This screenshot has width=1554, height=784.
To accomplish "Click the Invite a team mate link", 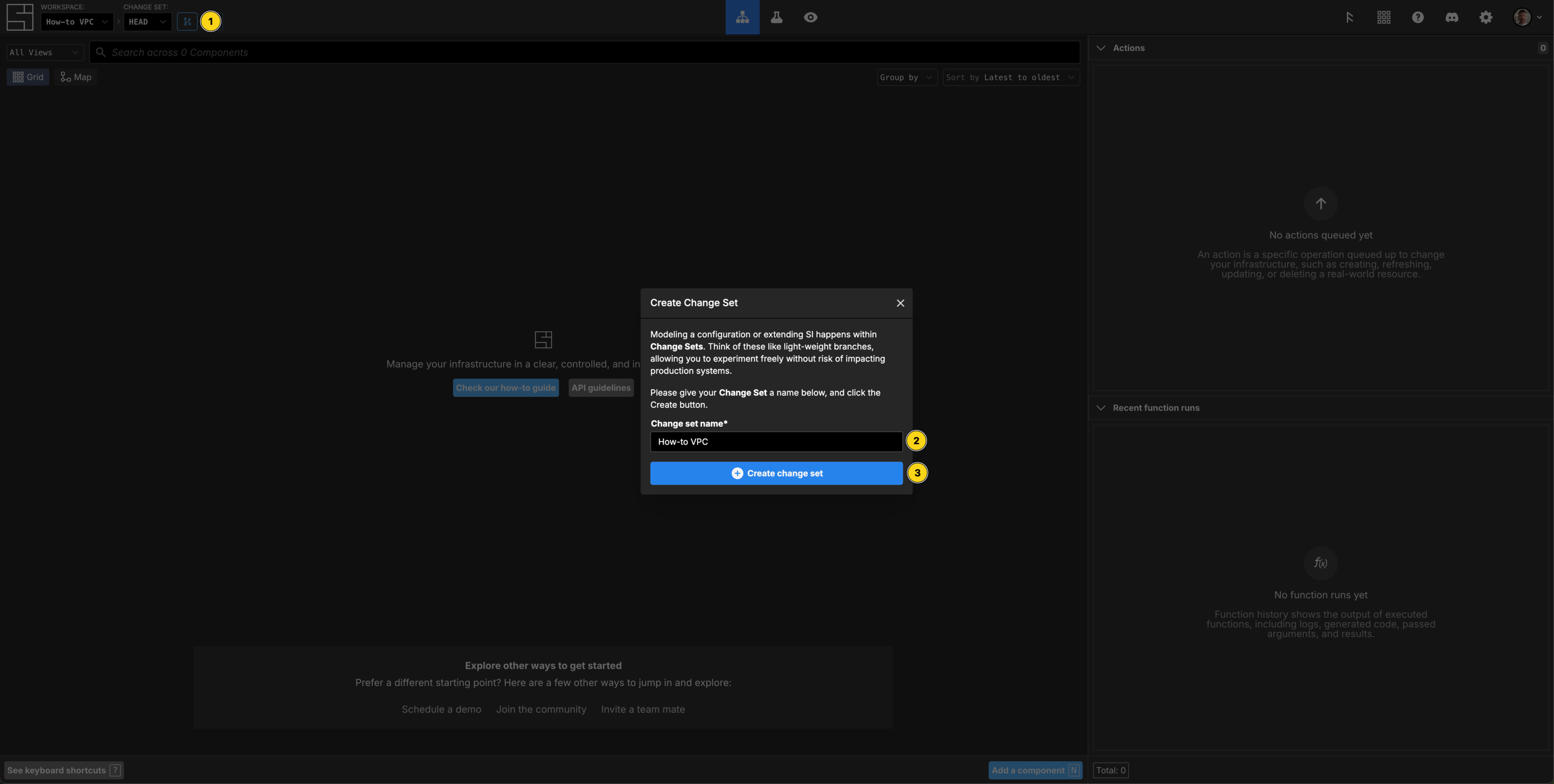I will 643,710.
